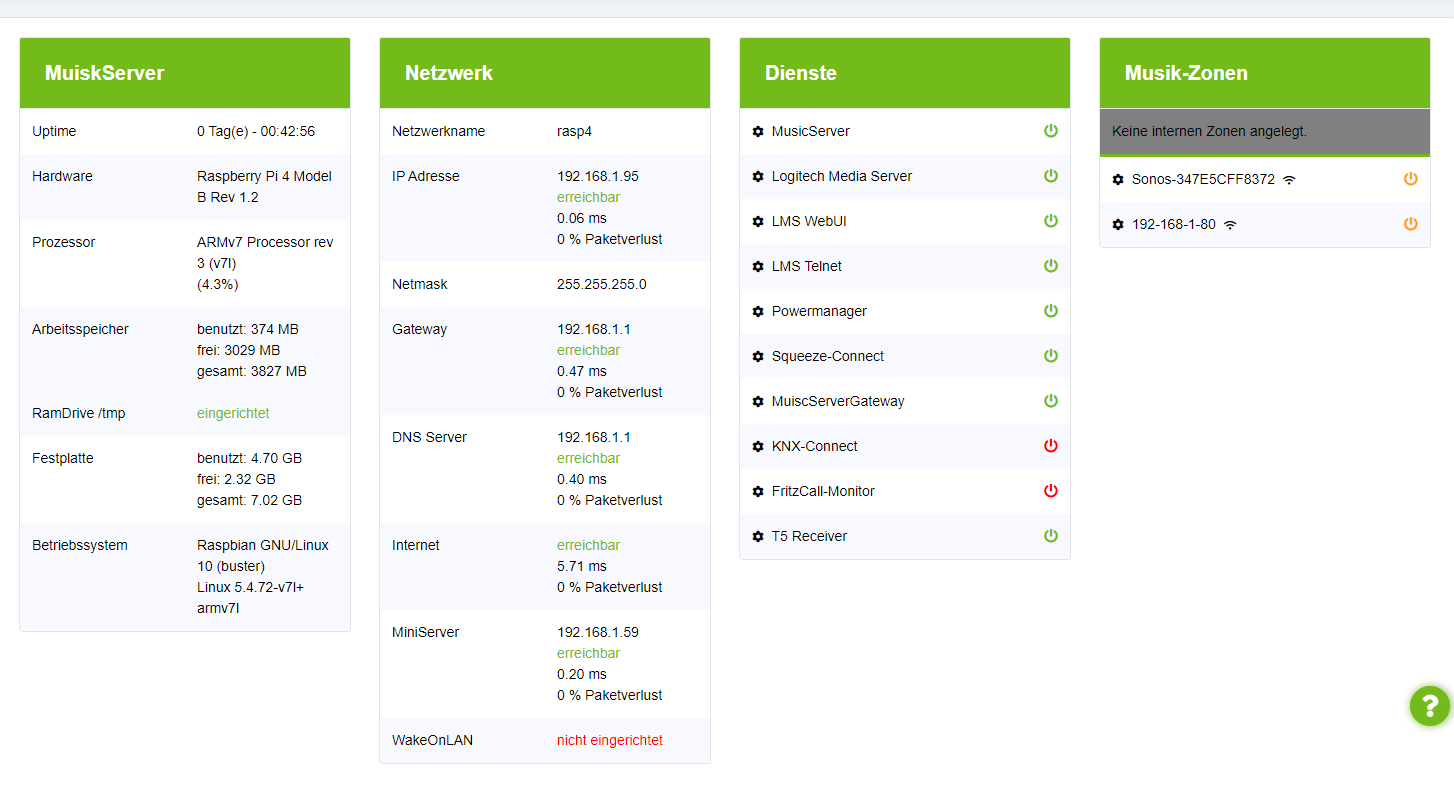Toggle the Squeeze-Connect power icon
Screen dimensions: 1454x789
click(1051, 356)
